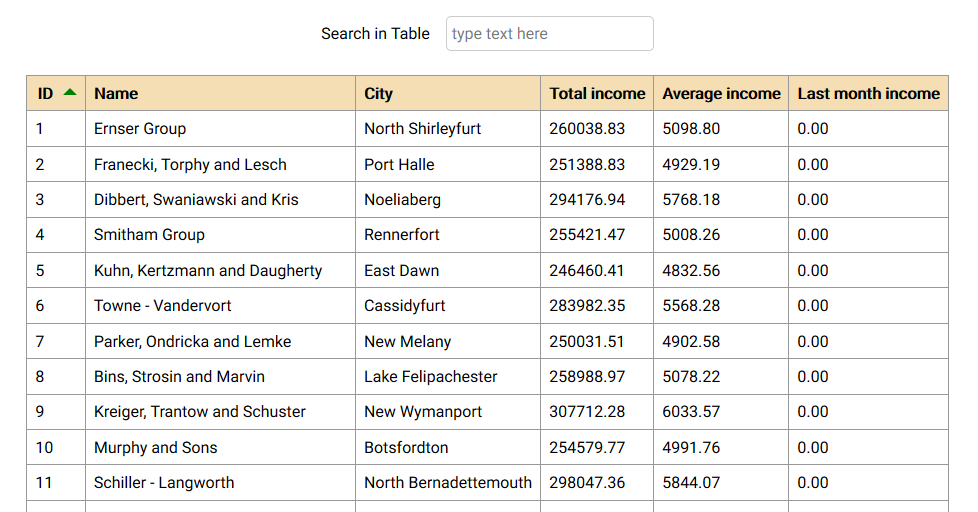Select Smitham Group row name
This screenshot has width=978, height=512.
[x=220, y=234]
